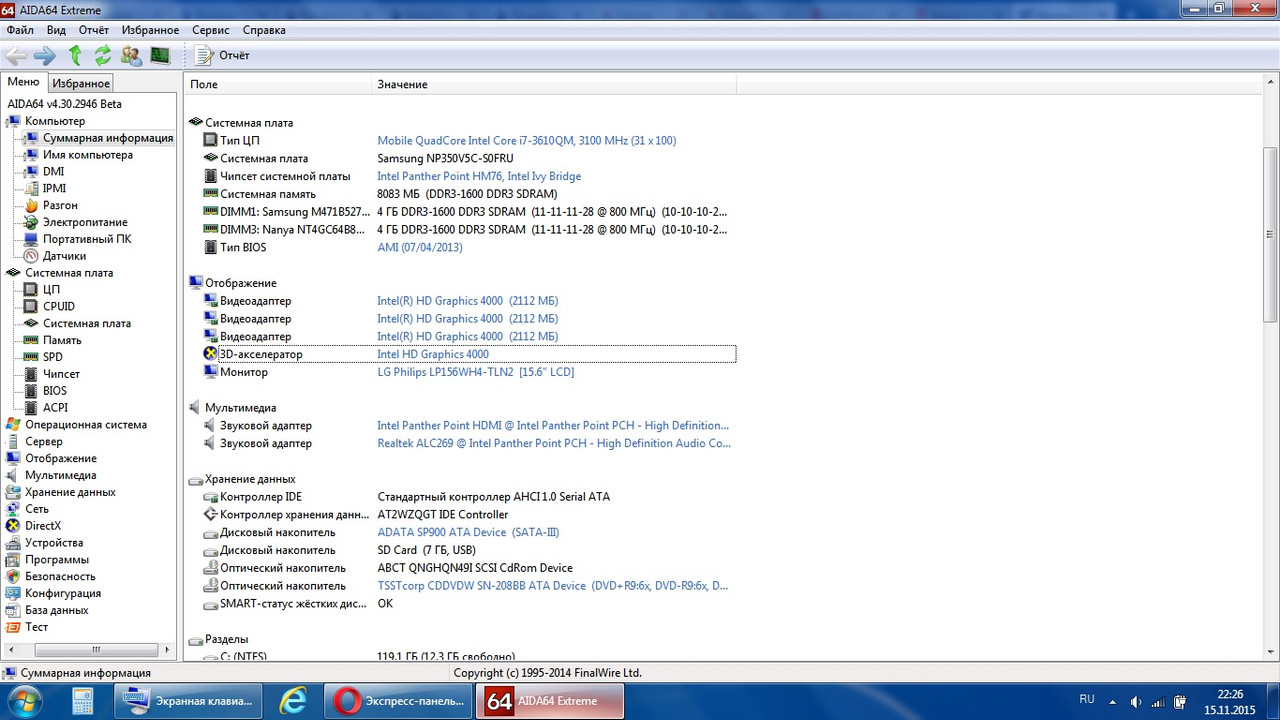Click the RU language indicator in tray
Image resolution: width=1280 pixels, height=720 pixels.
click(1087, 699)
